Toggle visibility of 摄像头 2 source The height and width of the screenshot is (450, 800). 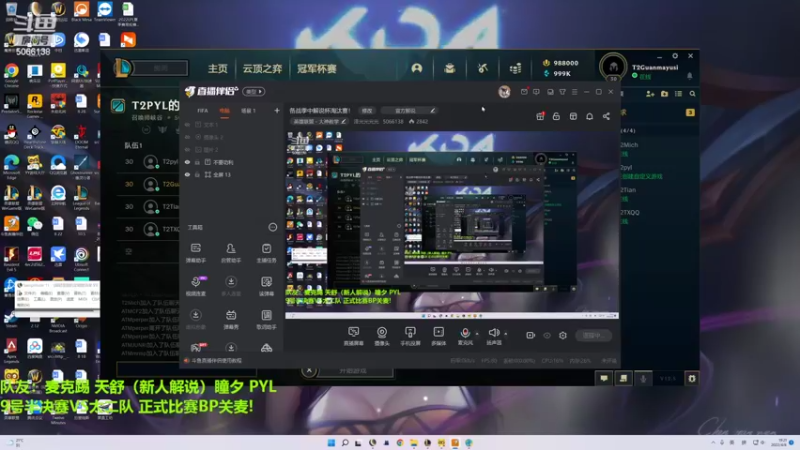pos(187,137)
